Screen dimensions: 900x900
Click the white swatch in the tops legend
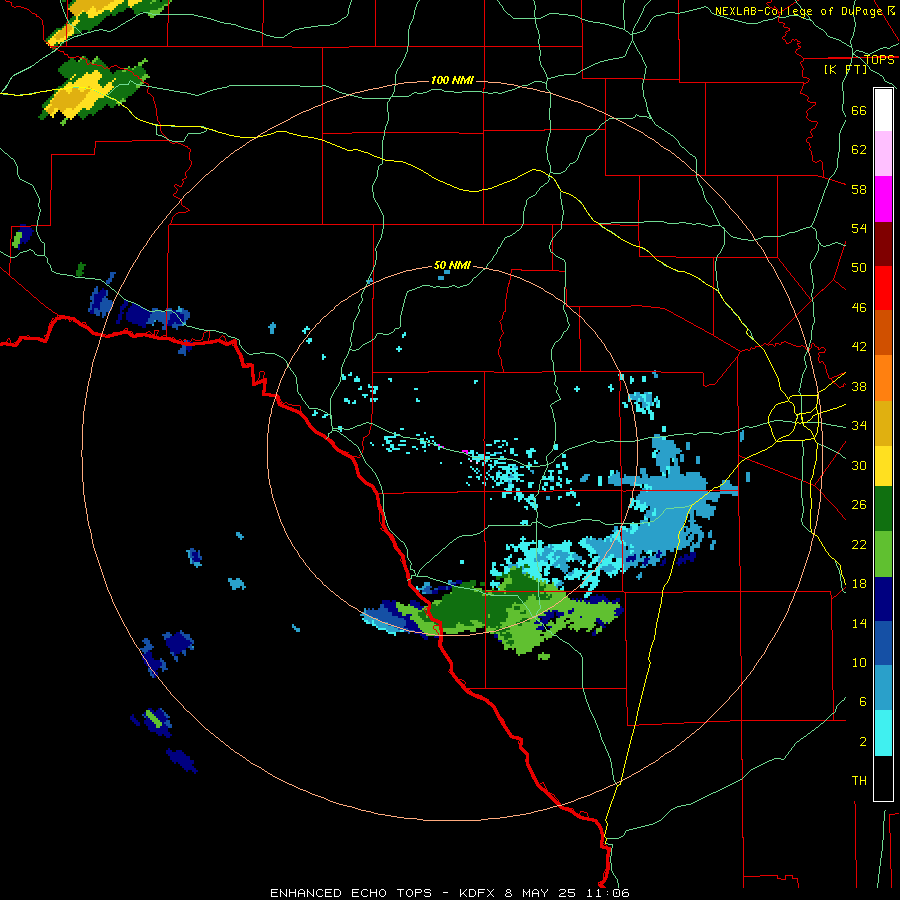pyautogui.click(x=883, y=110)
